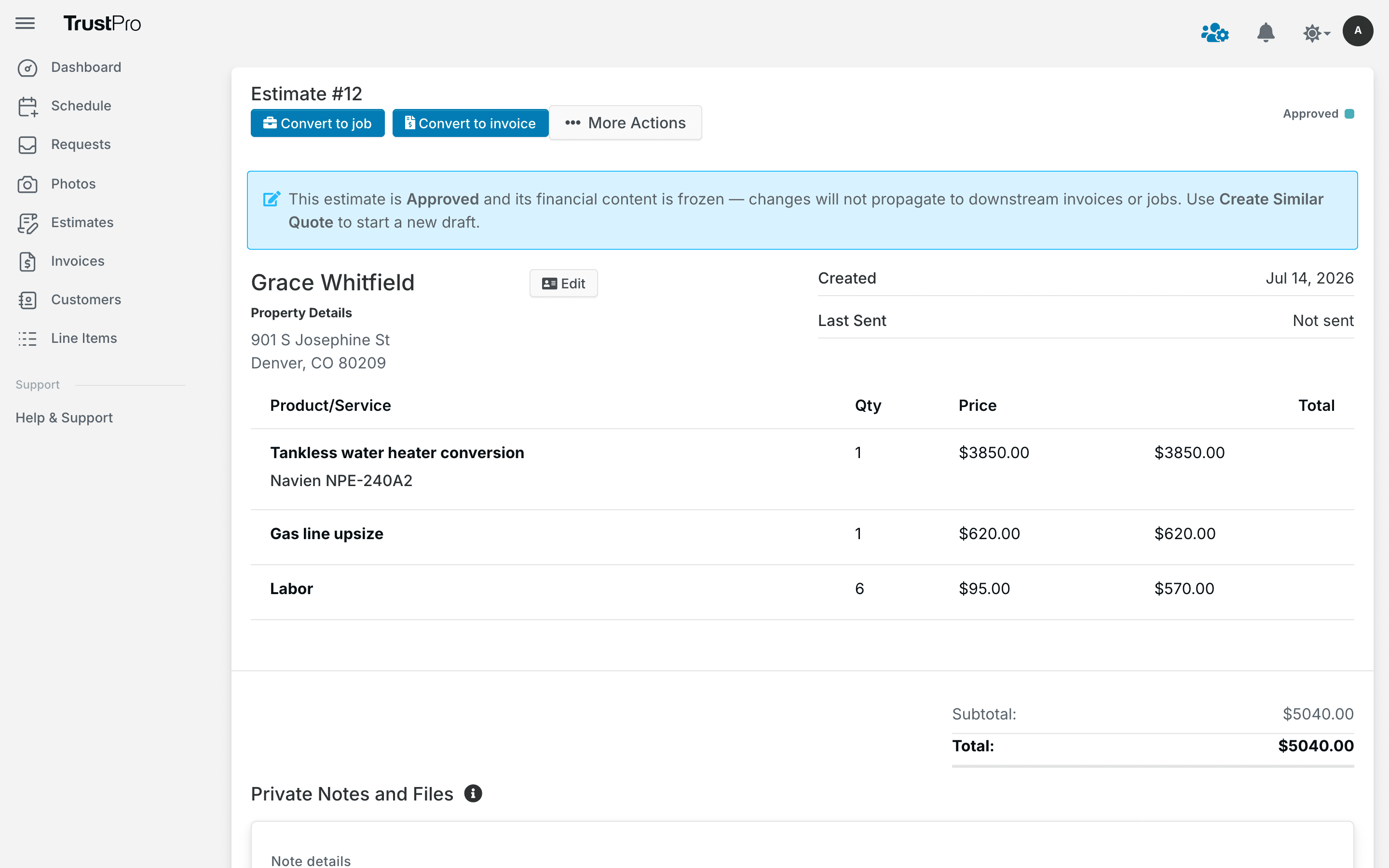The image size is (1389, 868).
Task: Open Customers in the sidebar
Action: pyautogui.click(x=86, y=299)
